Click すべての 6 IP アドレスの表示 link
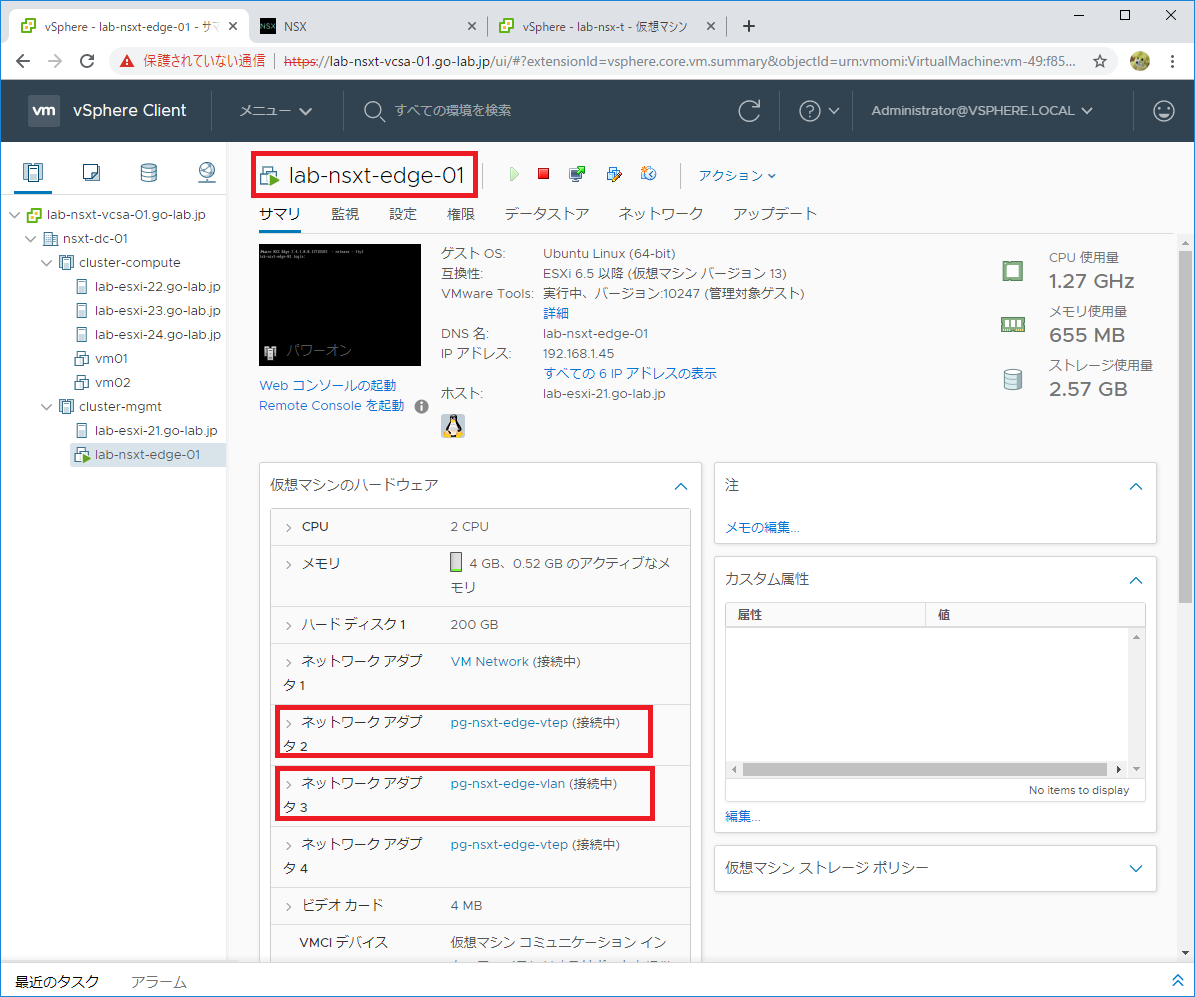1195x997 pixels. (x=630, y=373)
